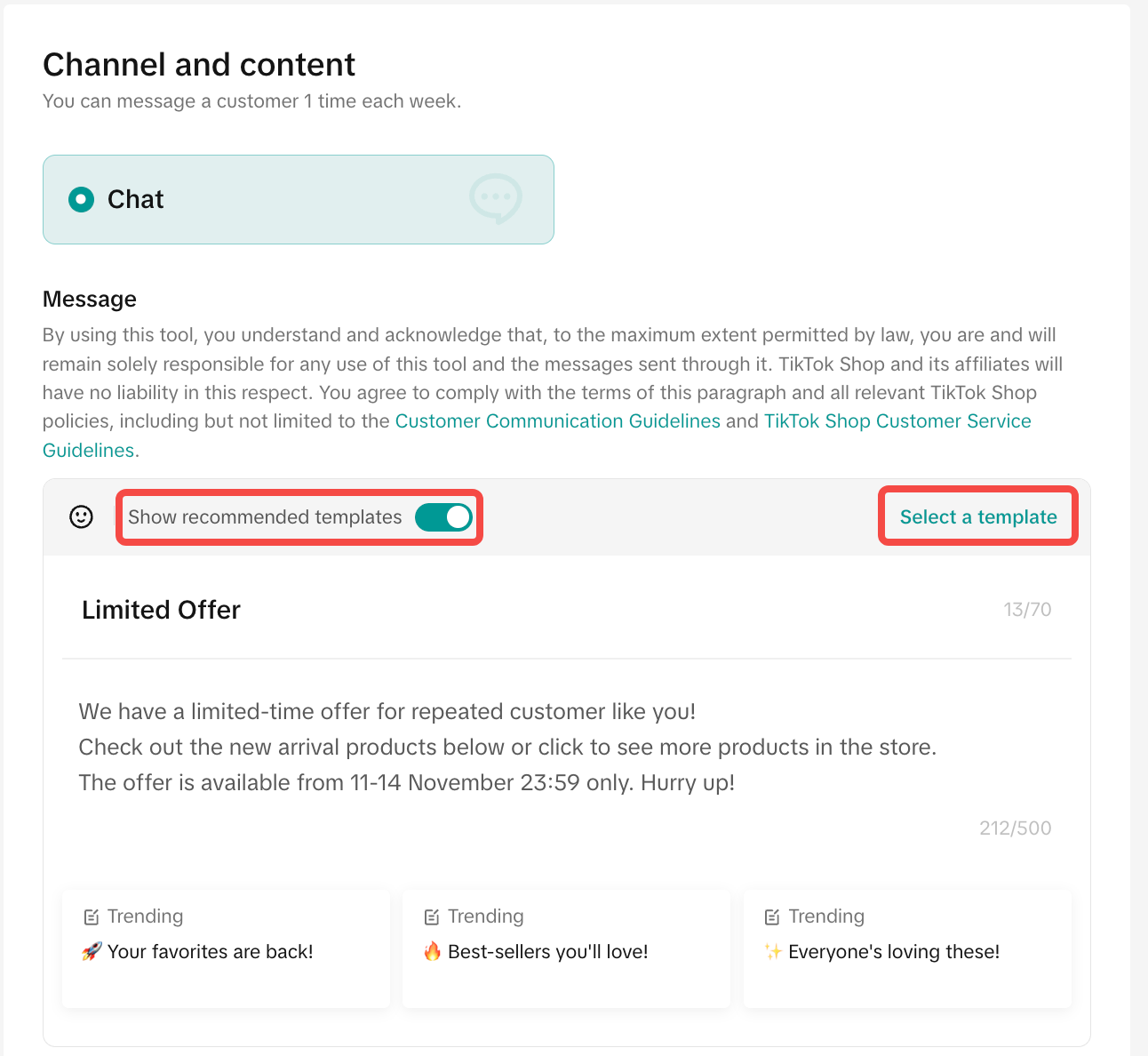The image size is (1148, 1056).
Task: Click the Chat label text
Action: (x=135, y=199)
